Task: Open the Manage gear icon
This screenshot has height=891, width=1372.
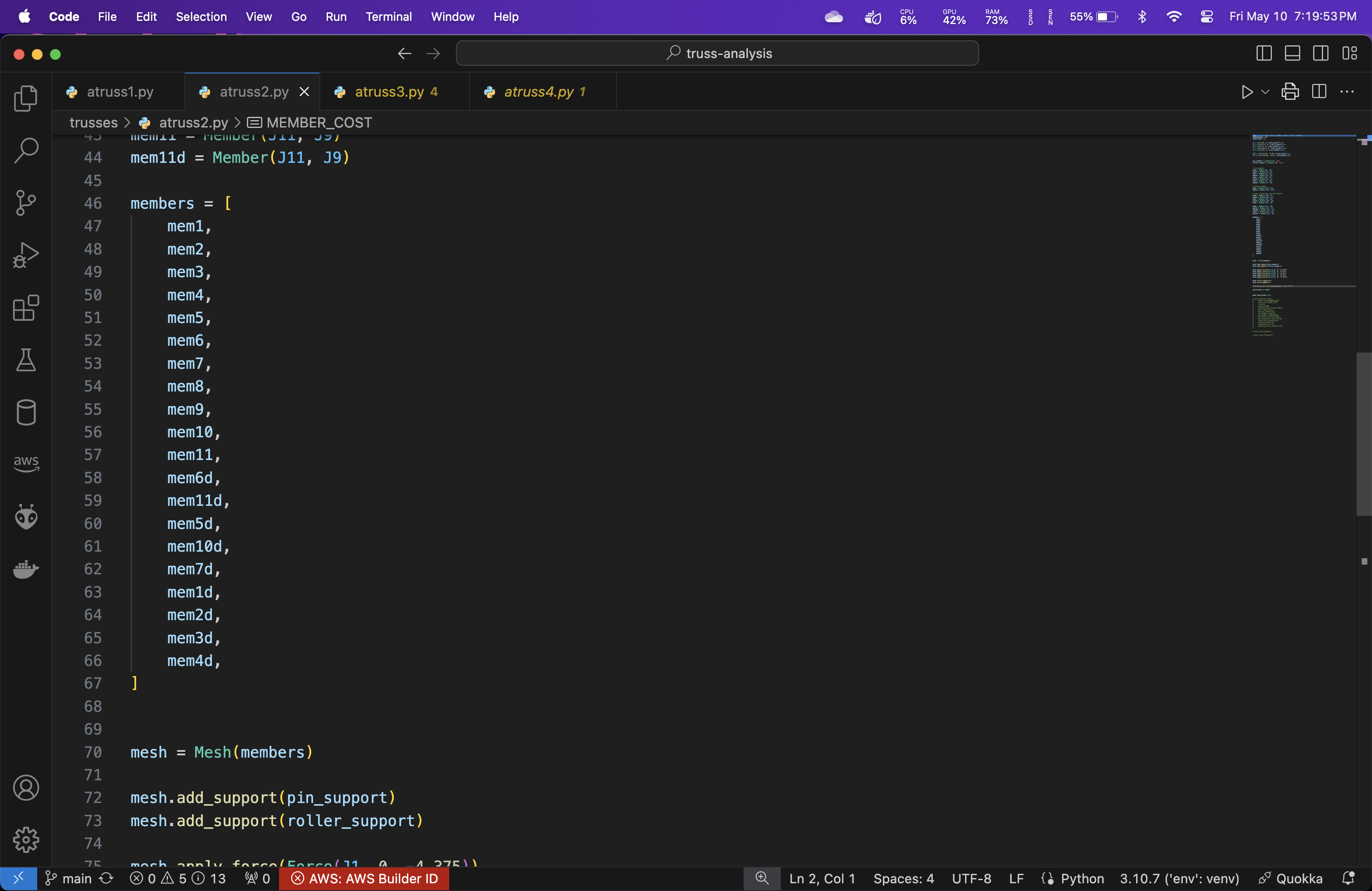Action: (x=26, y=840)
